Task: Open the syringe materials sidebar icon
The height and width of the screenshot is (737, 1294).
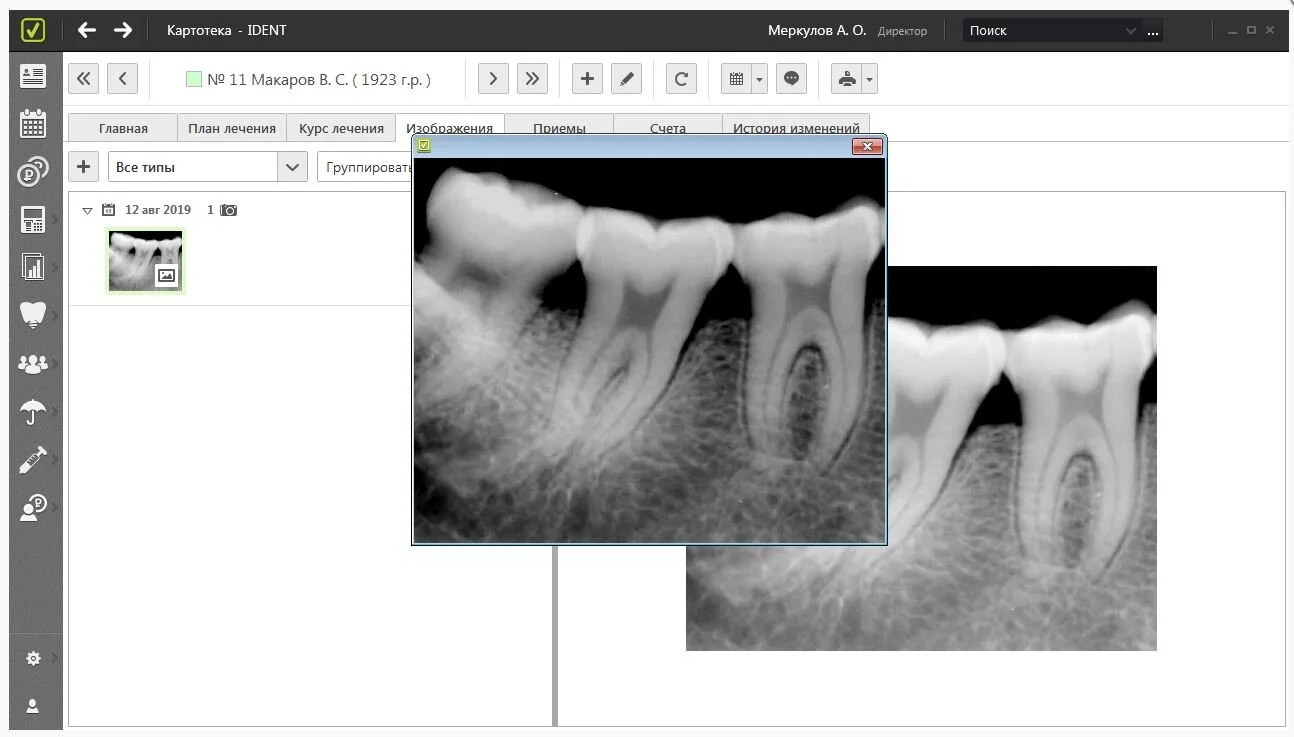Action: [x=33, y=459]
